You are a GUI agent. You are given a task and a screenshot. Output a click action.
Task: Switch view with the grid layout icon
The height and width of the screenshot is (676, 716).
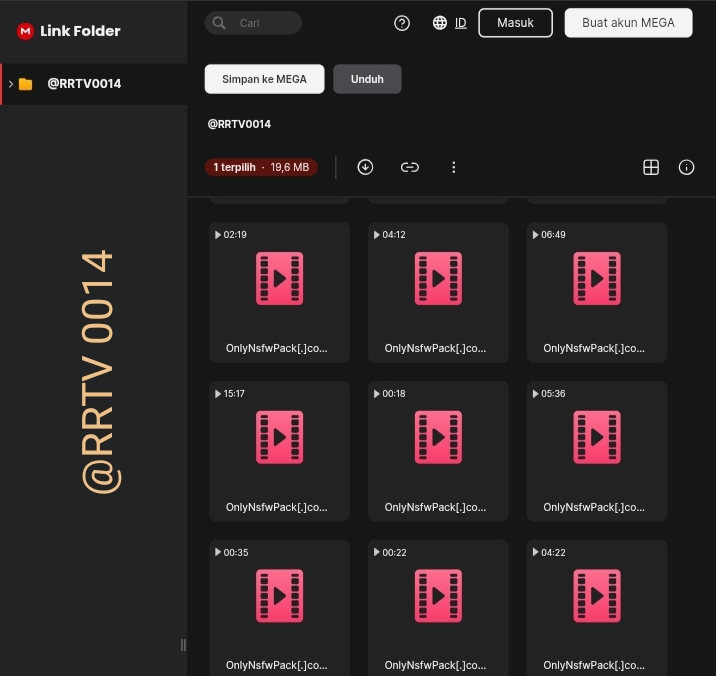coord(651,167)
